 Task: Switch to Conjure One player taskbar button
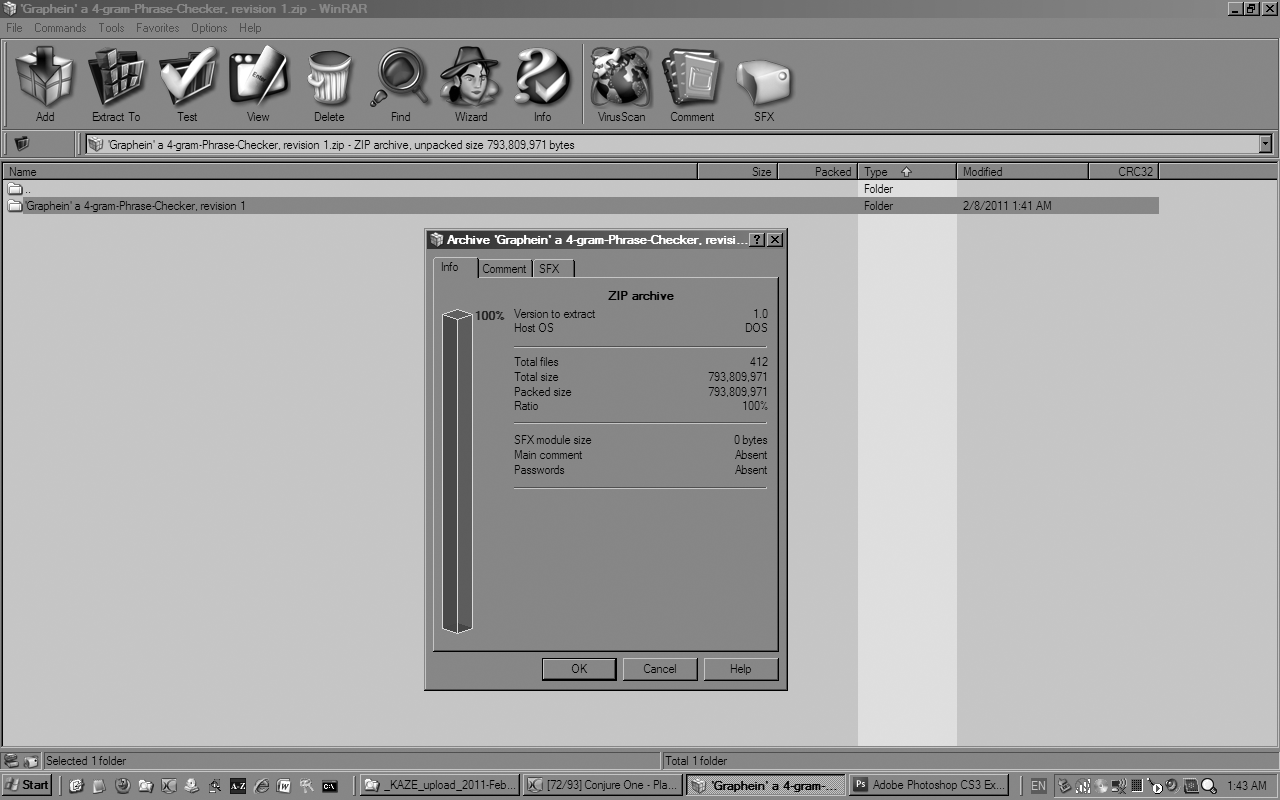tap(603, 785)
